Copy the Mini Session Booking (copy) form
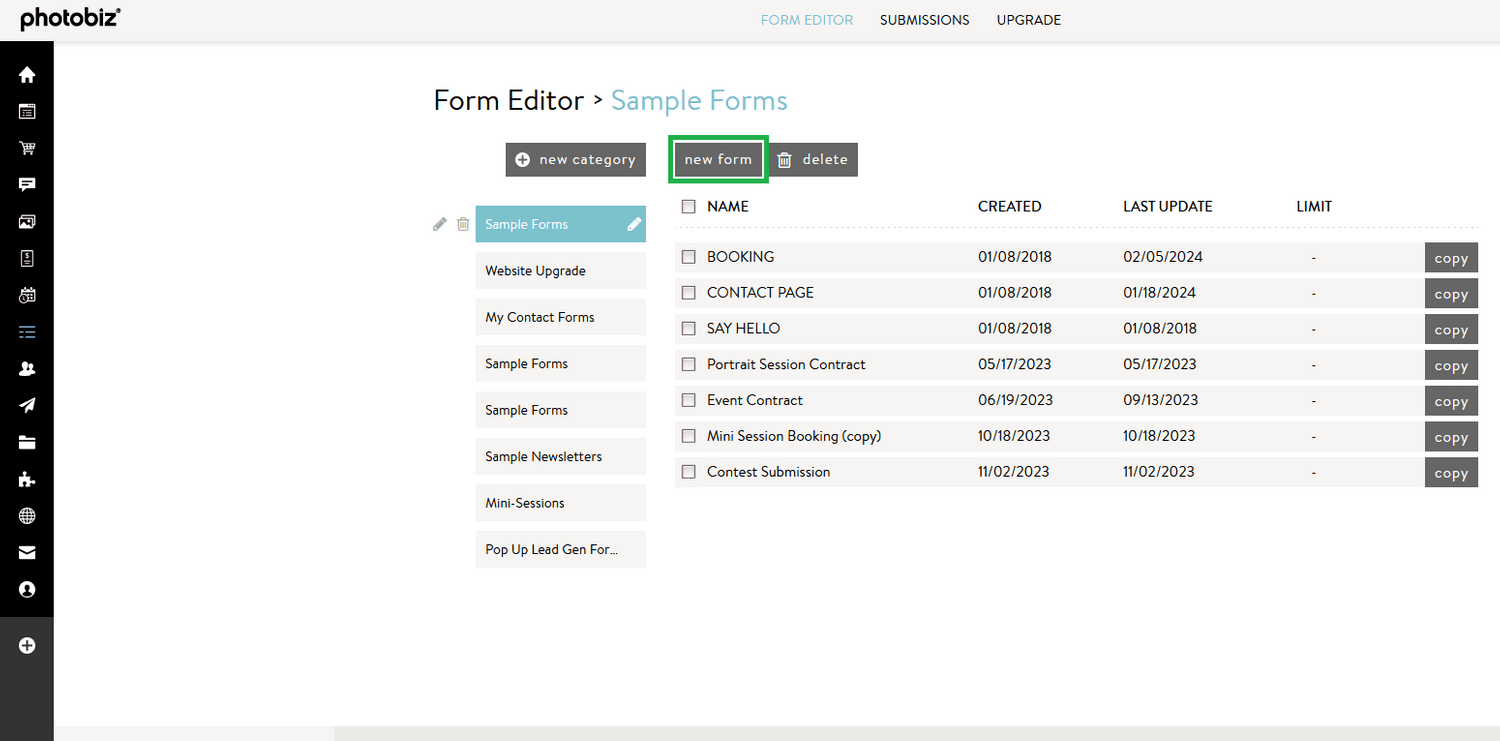The height and width of the screenshot is (741, 1500). tap(1451, 437)
